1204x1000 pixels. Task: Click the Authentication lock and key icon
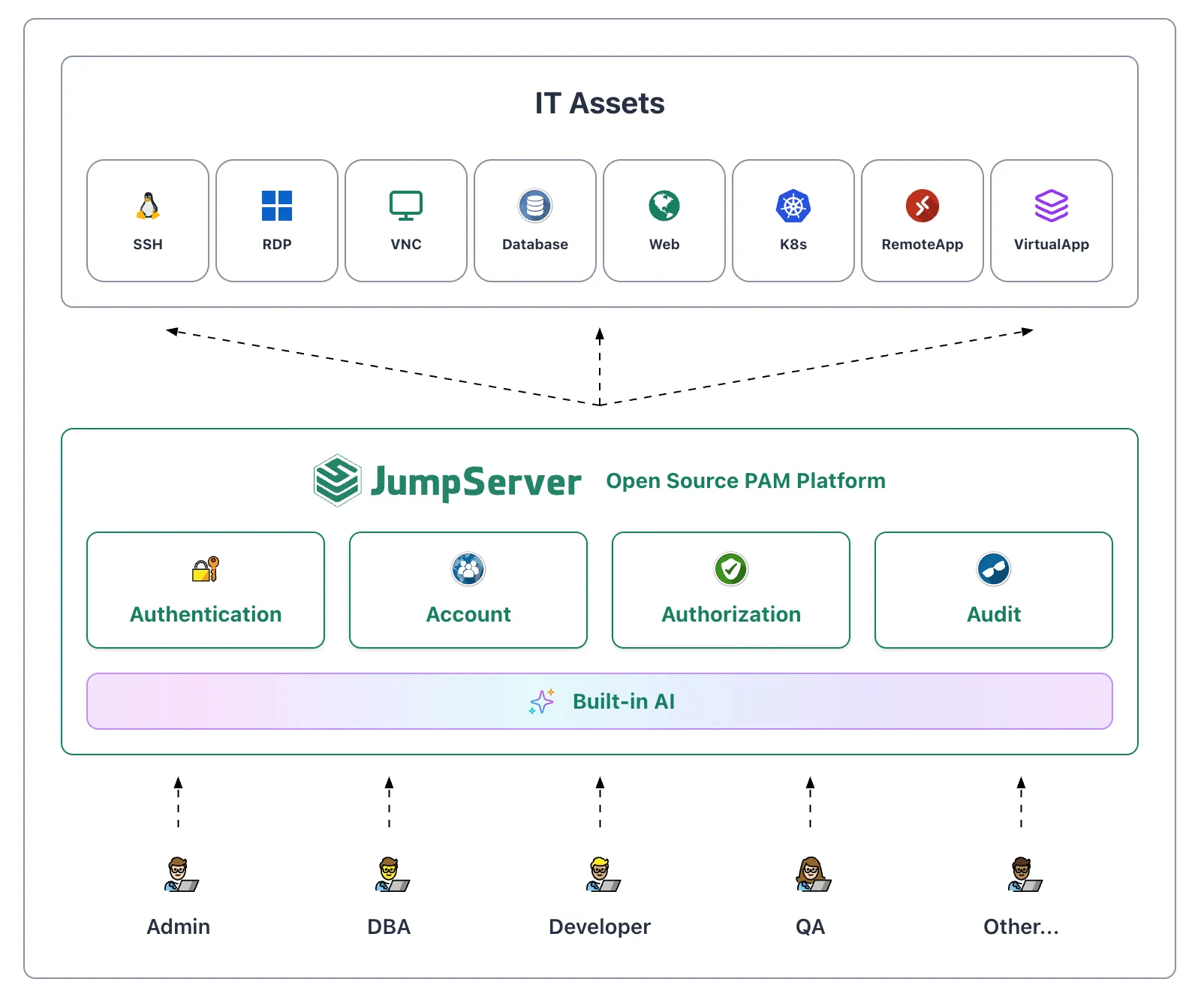coord(206,569)
